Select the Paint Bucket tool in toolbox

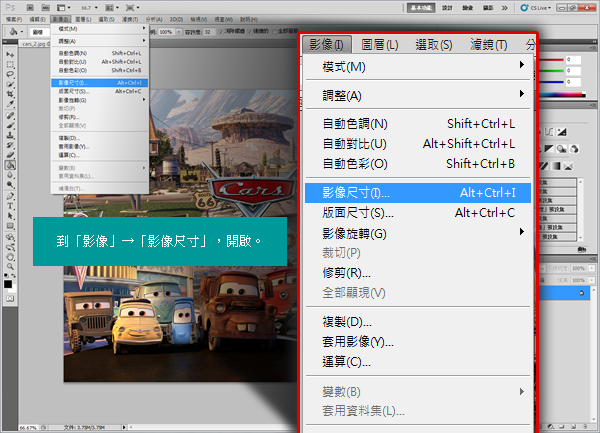point(10,165)
